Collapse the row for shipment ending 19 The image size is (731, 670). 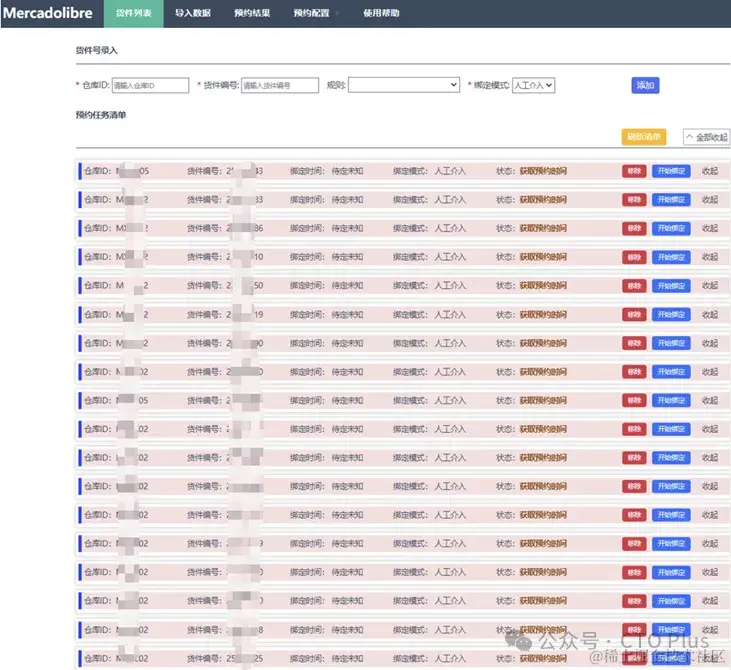pos(710,315)
